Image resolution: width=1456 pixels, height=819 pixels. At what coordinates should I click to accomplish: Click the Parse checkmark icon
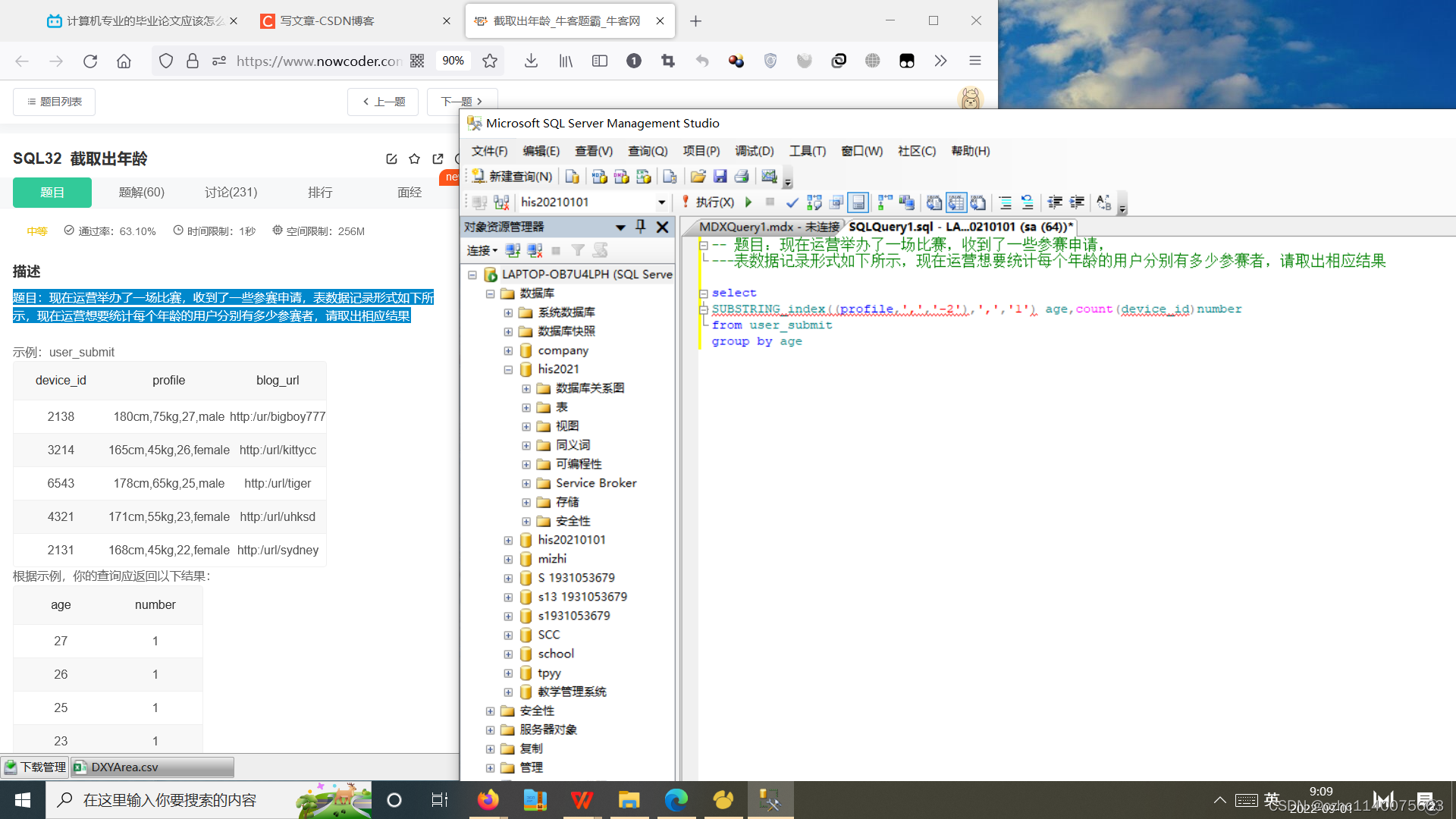(792, 202)
